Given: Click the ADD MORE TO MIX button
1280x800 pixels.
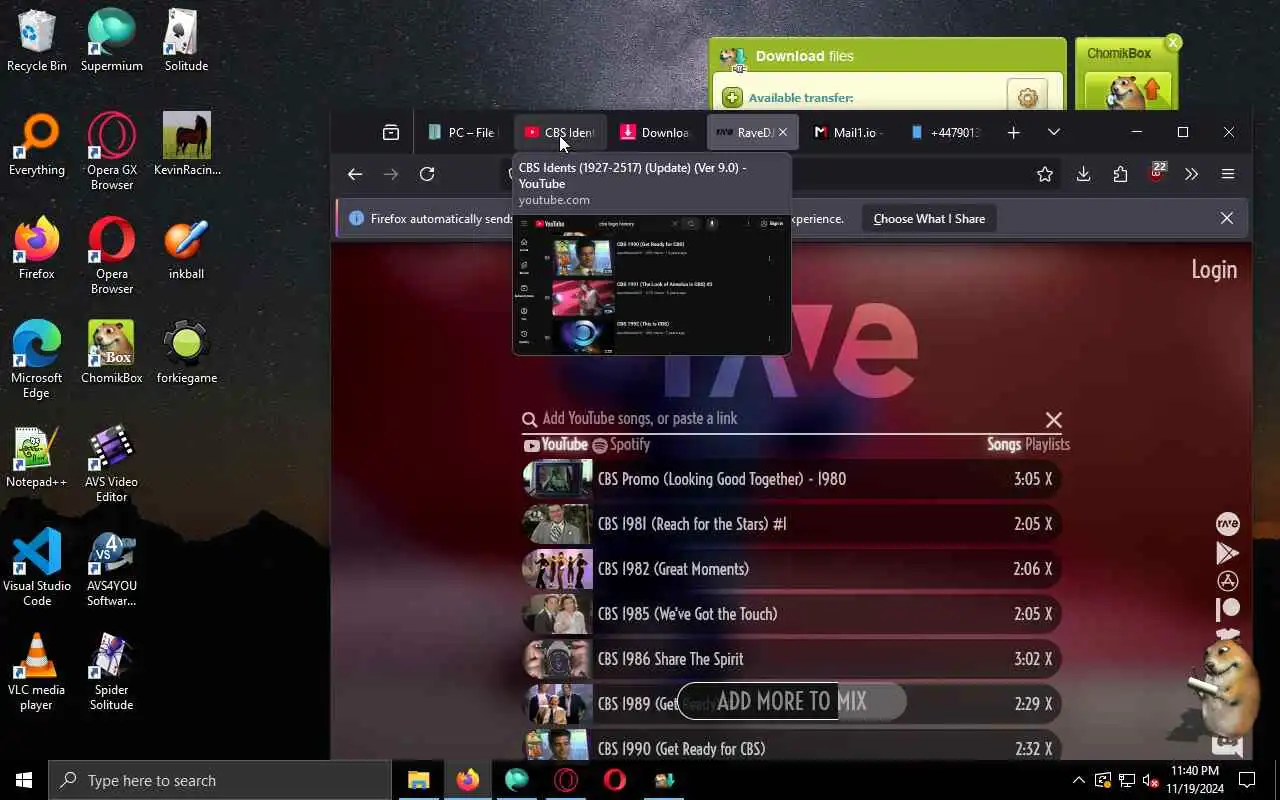Looking at the screenshot, I should (792, 701).
